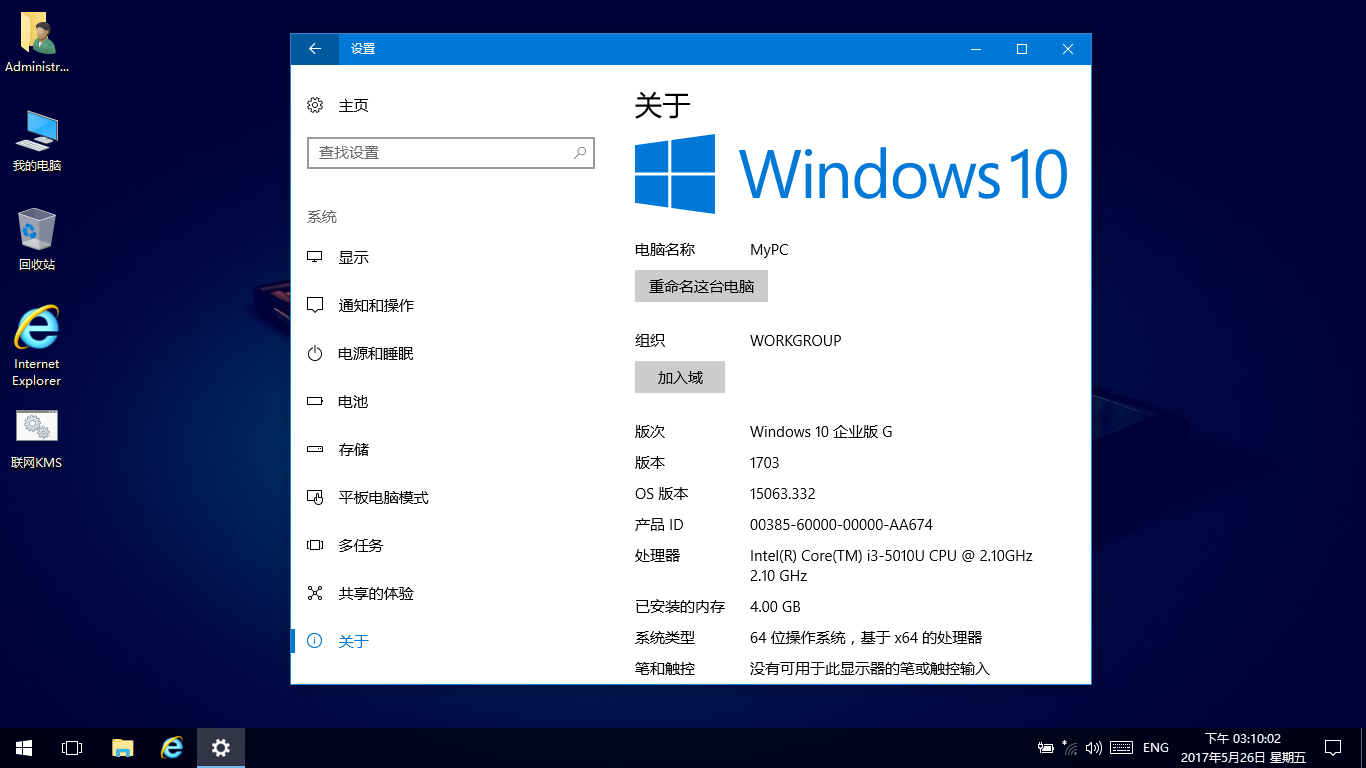Select the 存储 storage drive icon
This screenshot has width=1366, height=768.
point(315,449)
